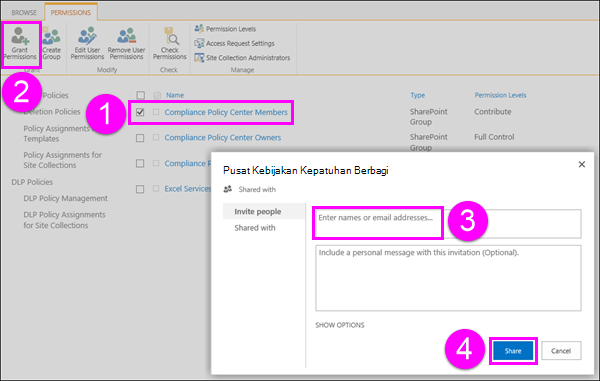The width and height of the screenshot is (600, 381).
Task: Check the Excel Services row checkbox
Action: click(140, 189)
